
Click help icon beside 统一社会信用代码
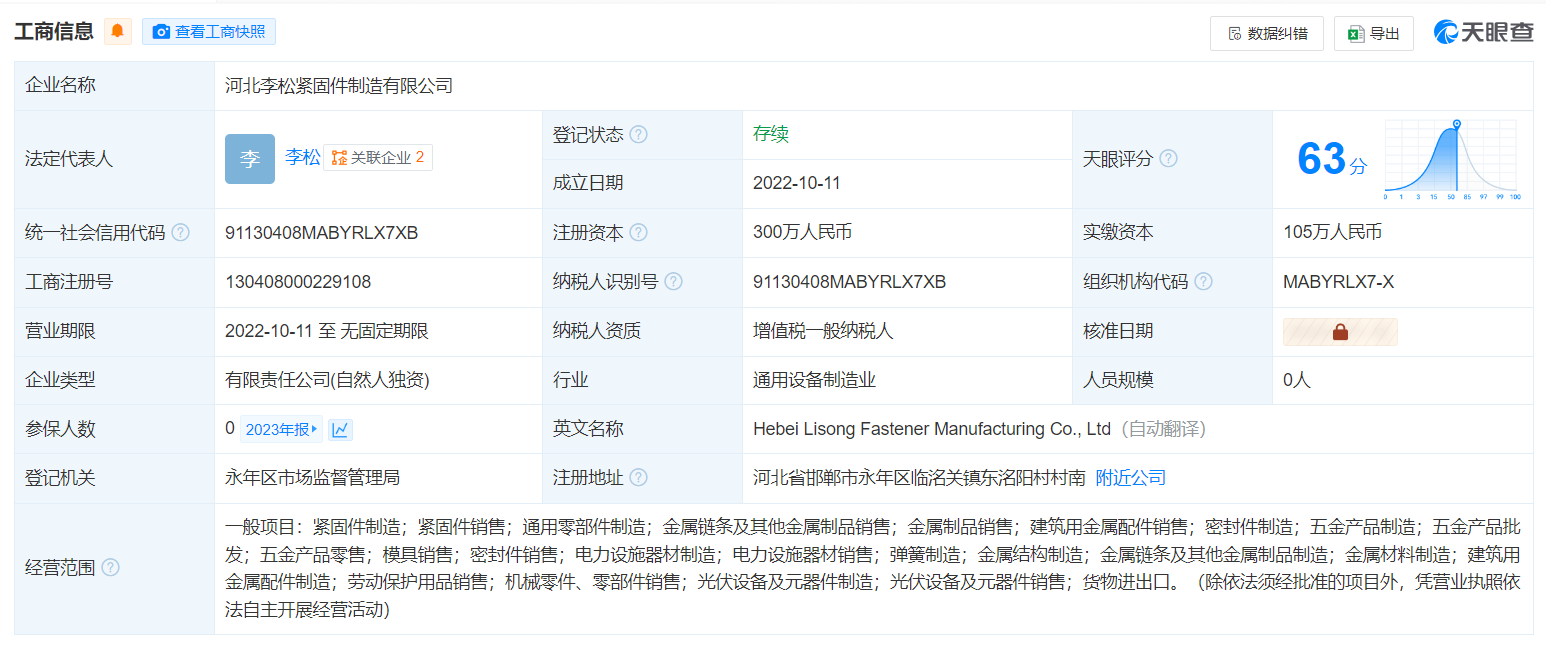180,233
